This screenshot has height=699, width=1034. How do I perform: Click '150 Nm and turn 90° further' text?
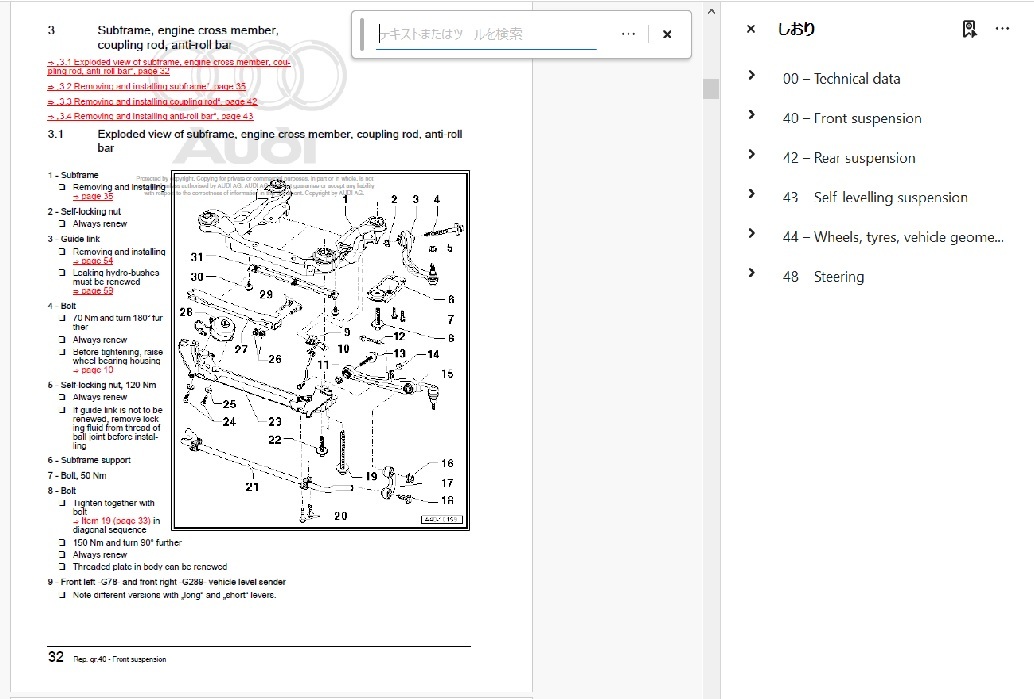click(x=127, y=543)
